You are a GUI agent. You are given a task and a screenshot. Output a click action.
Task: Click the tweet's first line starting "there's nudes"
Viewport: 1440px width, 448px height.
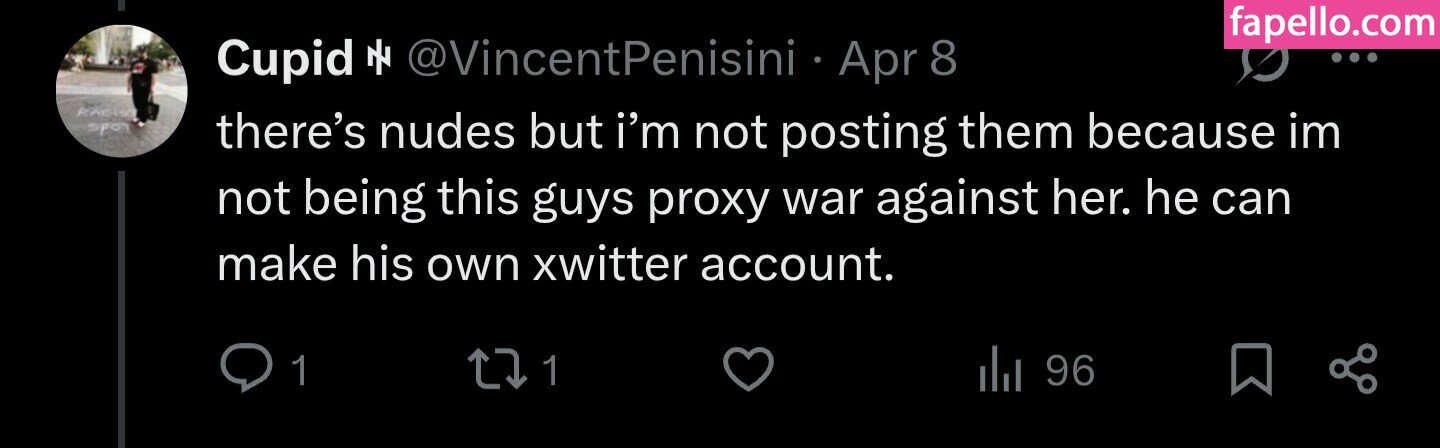pyautogui.click(x=778, y=132)
